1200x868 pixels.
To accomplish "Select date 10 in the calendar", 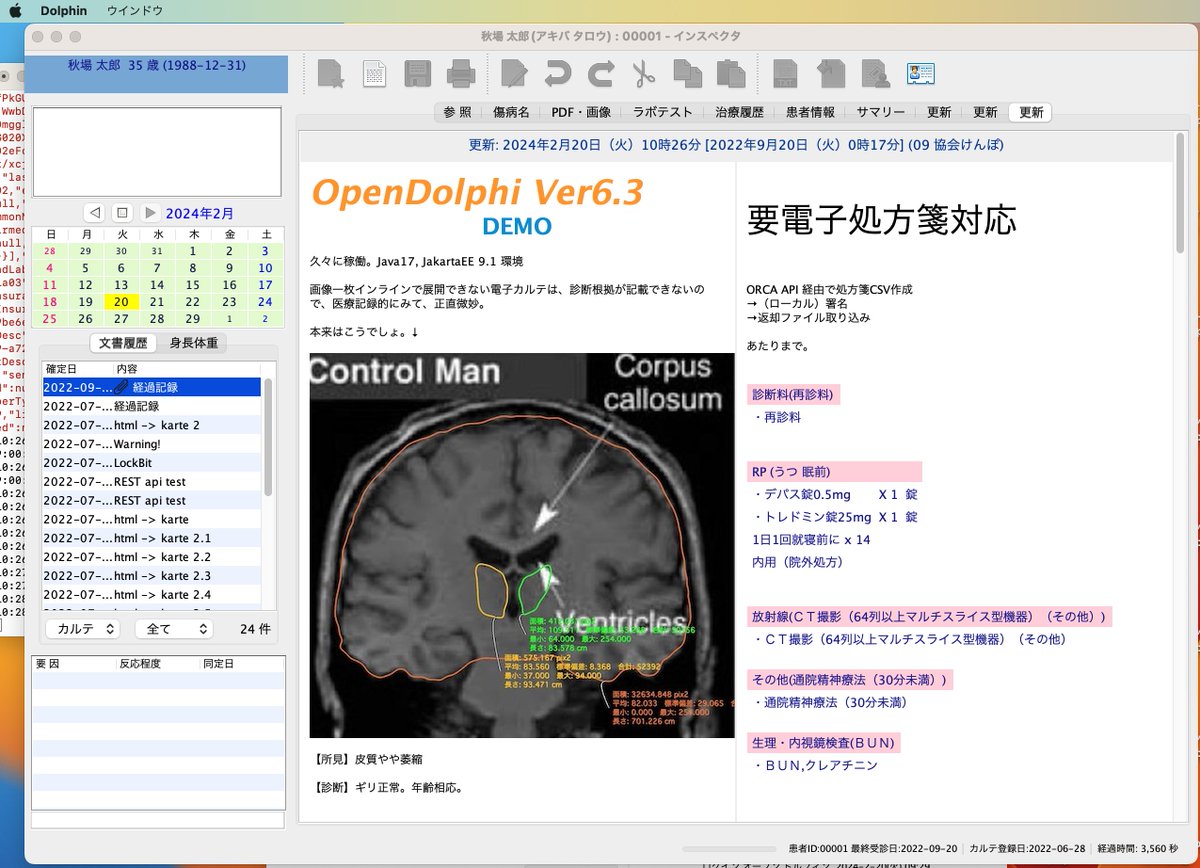I will click(265, 268).
